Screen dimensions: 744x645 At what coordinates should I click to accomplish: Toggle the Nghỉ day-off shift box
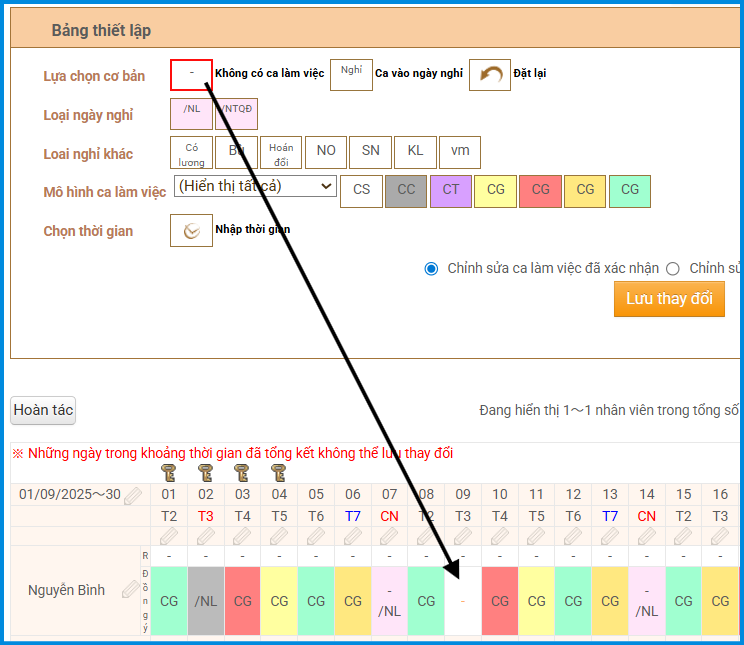pyautogui.click(x=351, y=75)
